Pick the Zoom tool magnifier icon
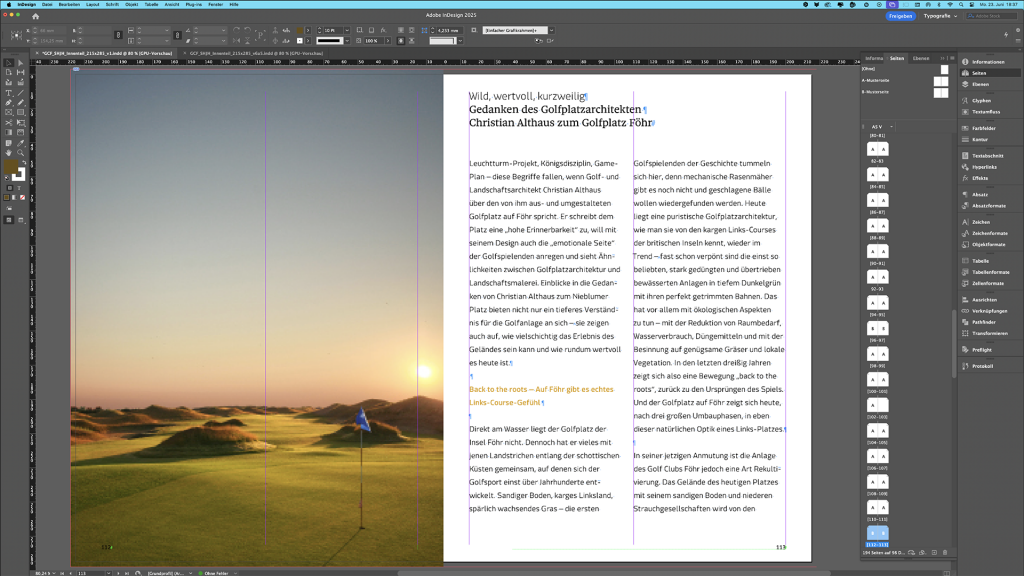Viewport: 1024px width, 576px height. [20, 152]
